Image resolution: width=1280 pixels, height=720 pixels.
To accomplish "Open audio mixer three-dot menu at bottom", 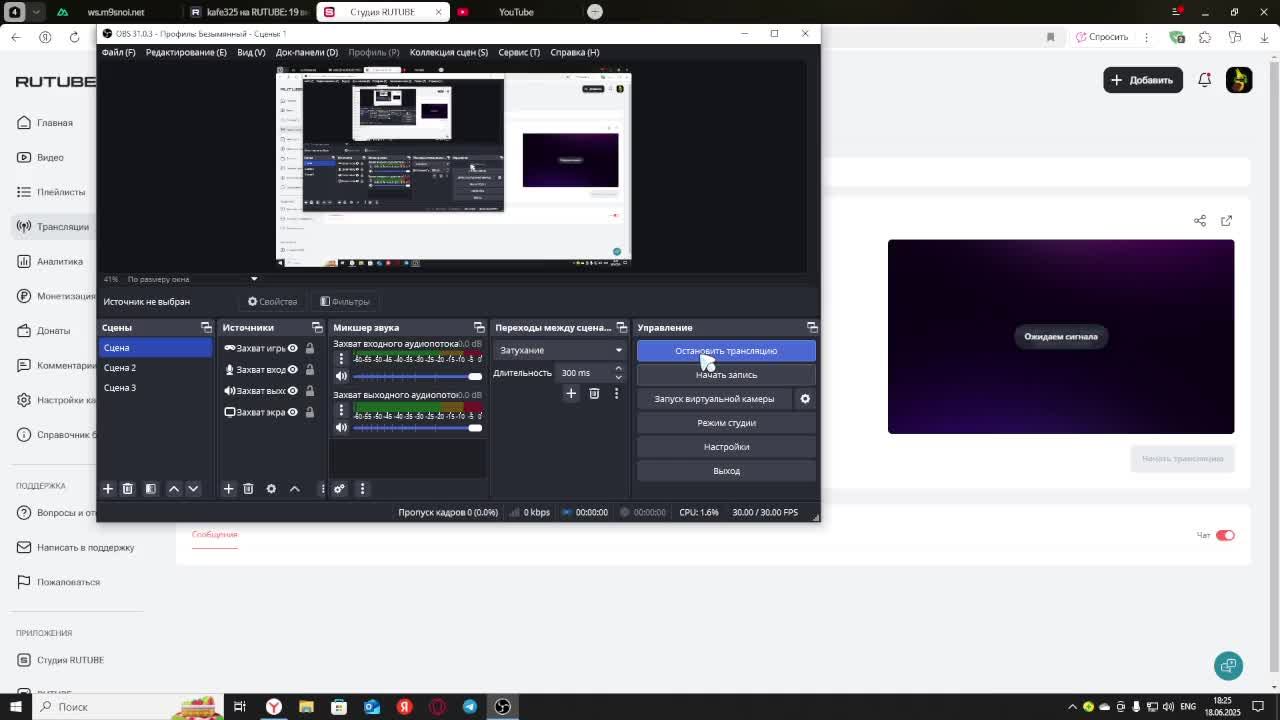I will (362, 489).
